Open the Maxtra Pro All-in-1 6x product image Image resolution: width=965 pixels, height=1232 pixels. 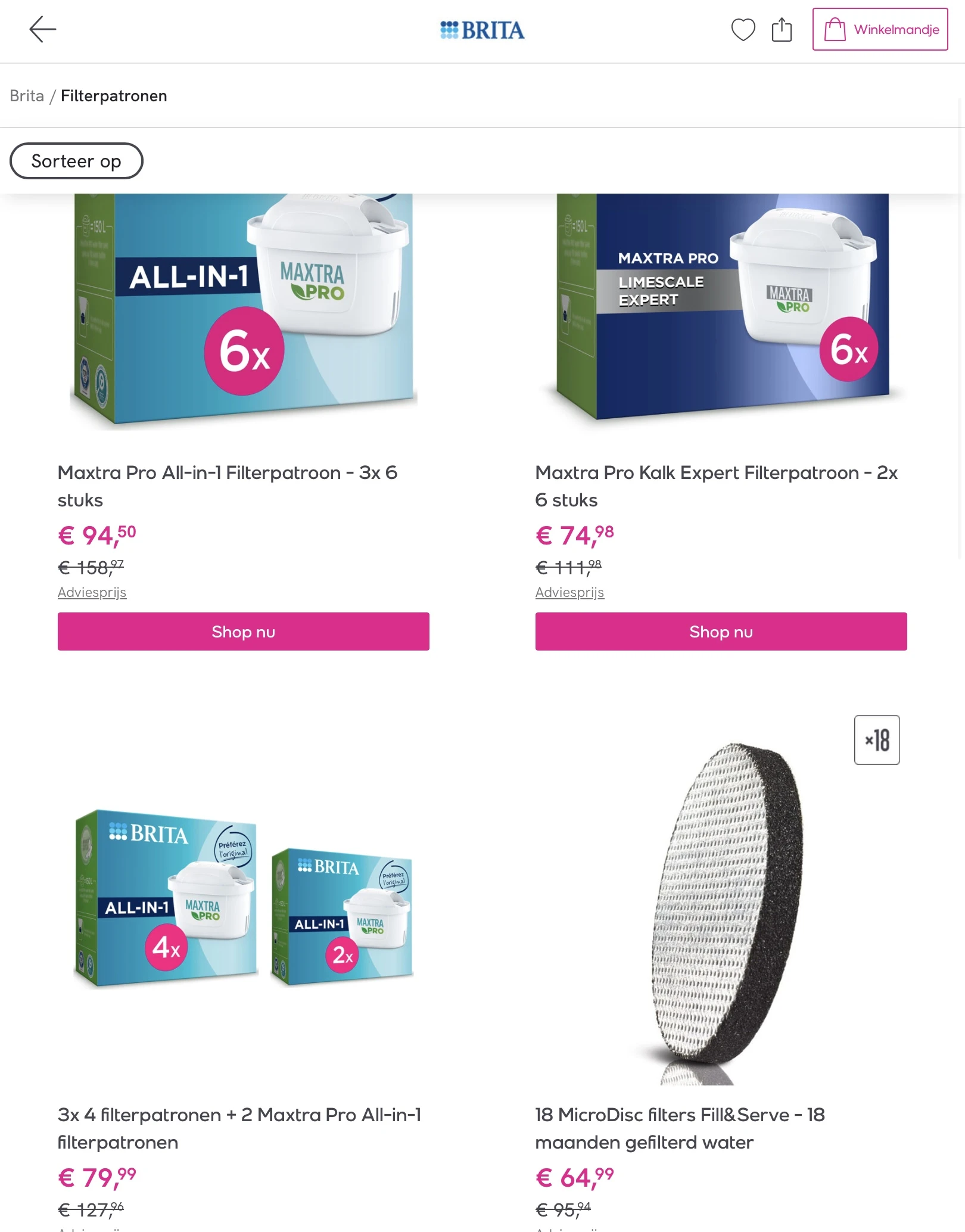point(244,310)
